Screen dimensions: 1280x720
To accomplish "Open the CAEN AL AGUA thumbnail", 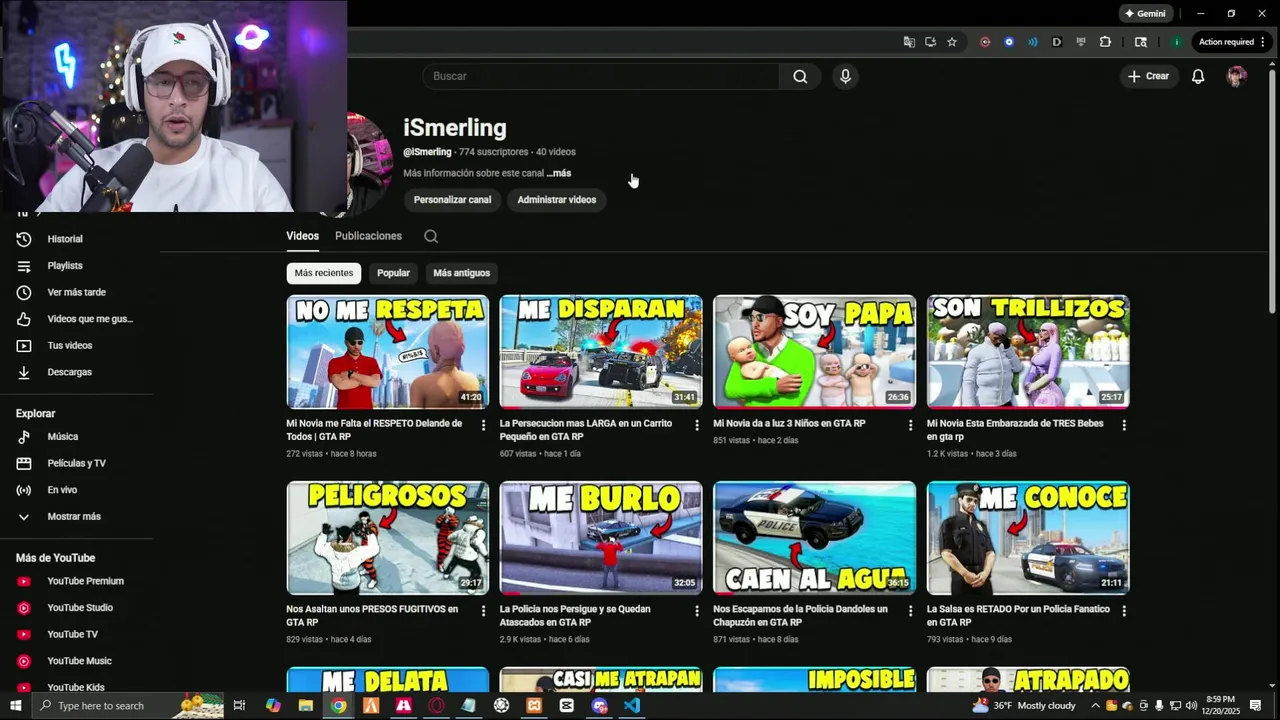I will pyautogui.click(x=814, y=538).
